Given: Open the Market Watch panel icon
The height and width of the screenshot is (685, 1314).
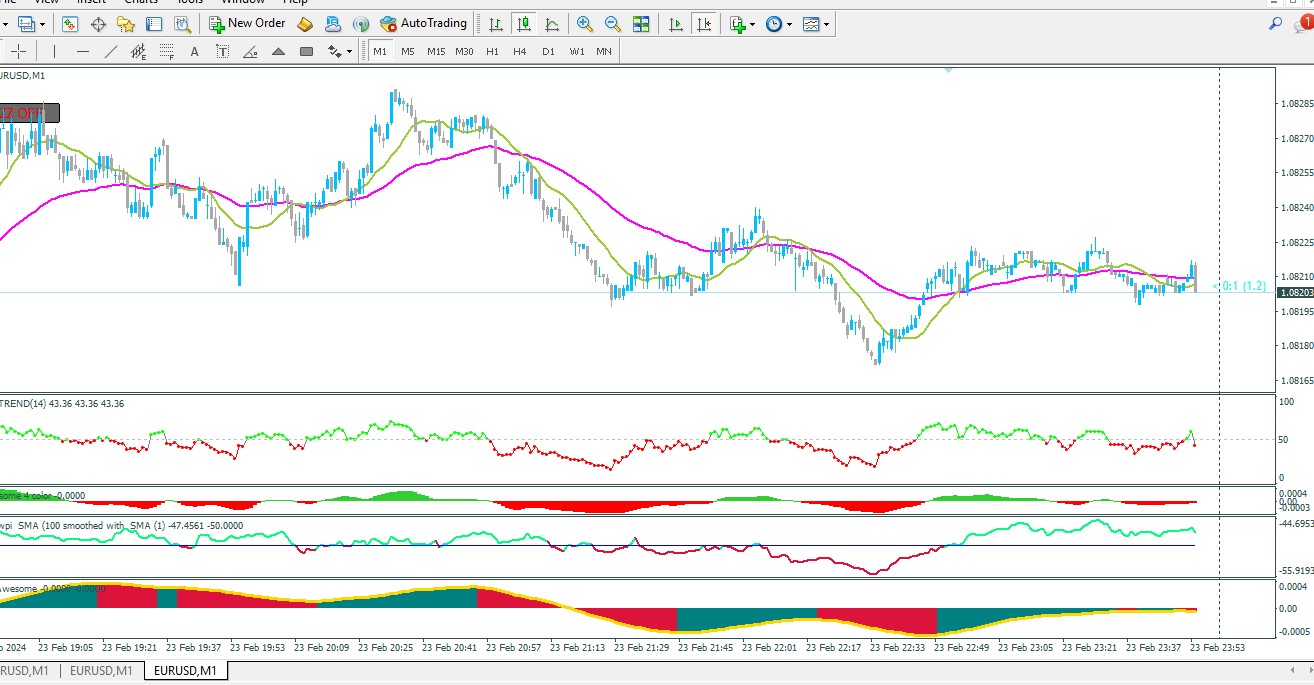Looking at the screenshot, I should click(70, 24).
